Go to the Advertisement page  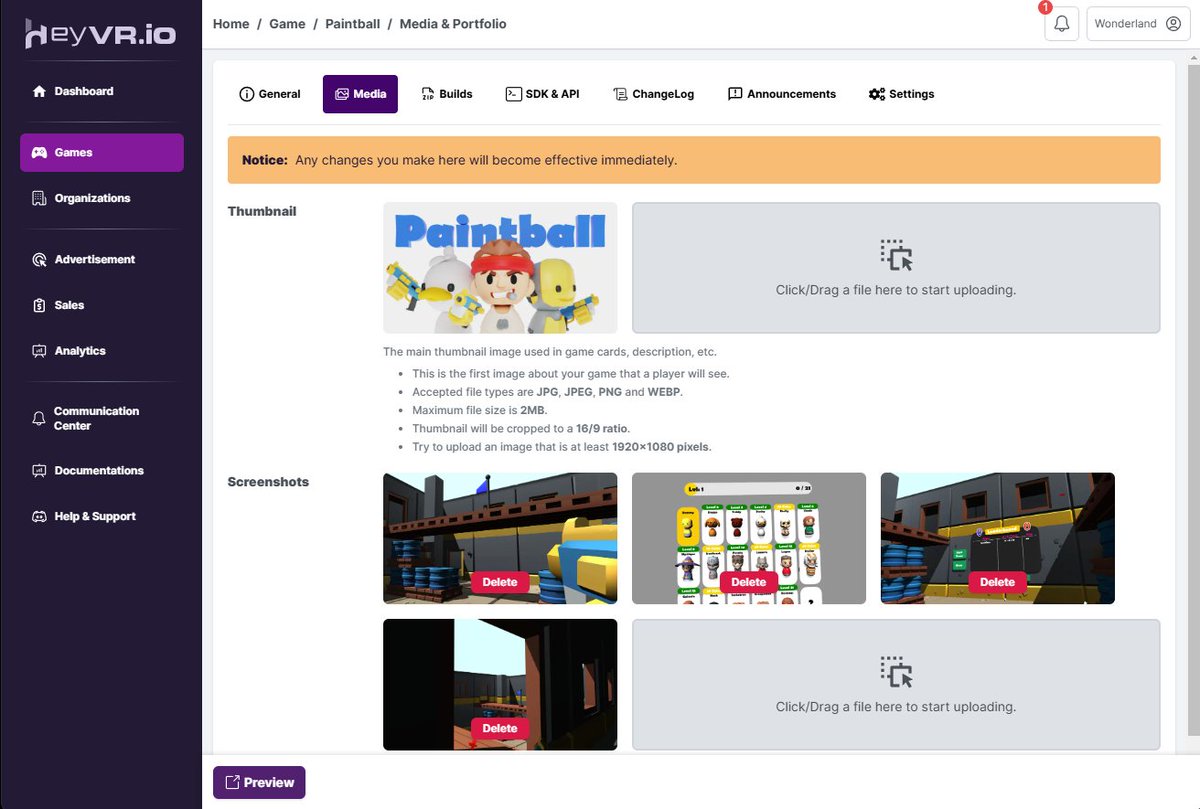(95, 259)
